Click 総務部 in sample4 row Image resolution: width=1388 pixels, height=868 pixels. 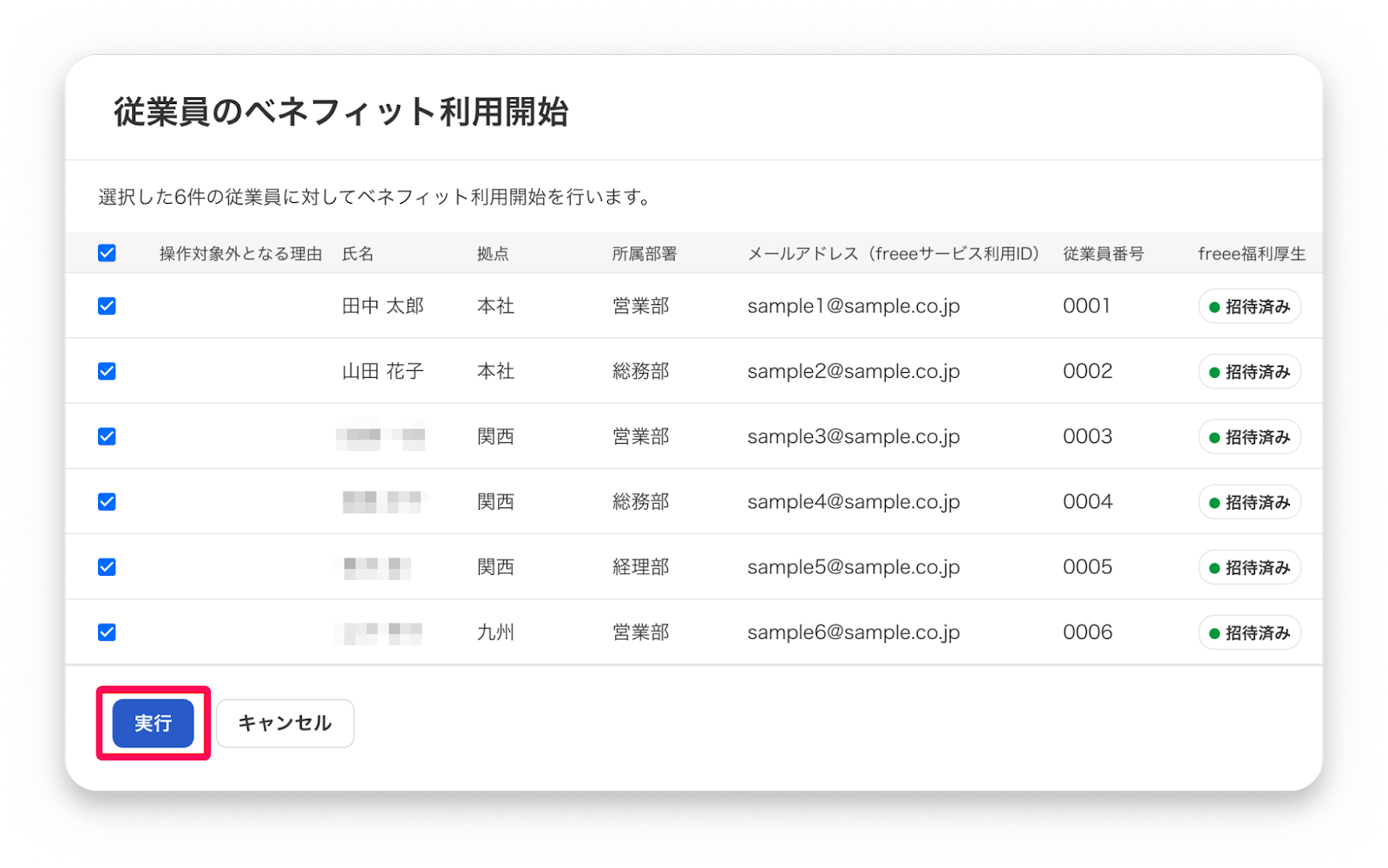point(640,502)
